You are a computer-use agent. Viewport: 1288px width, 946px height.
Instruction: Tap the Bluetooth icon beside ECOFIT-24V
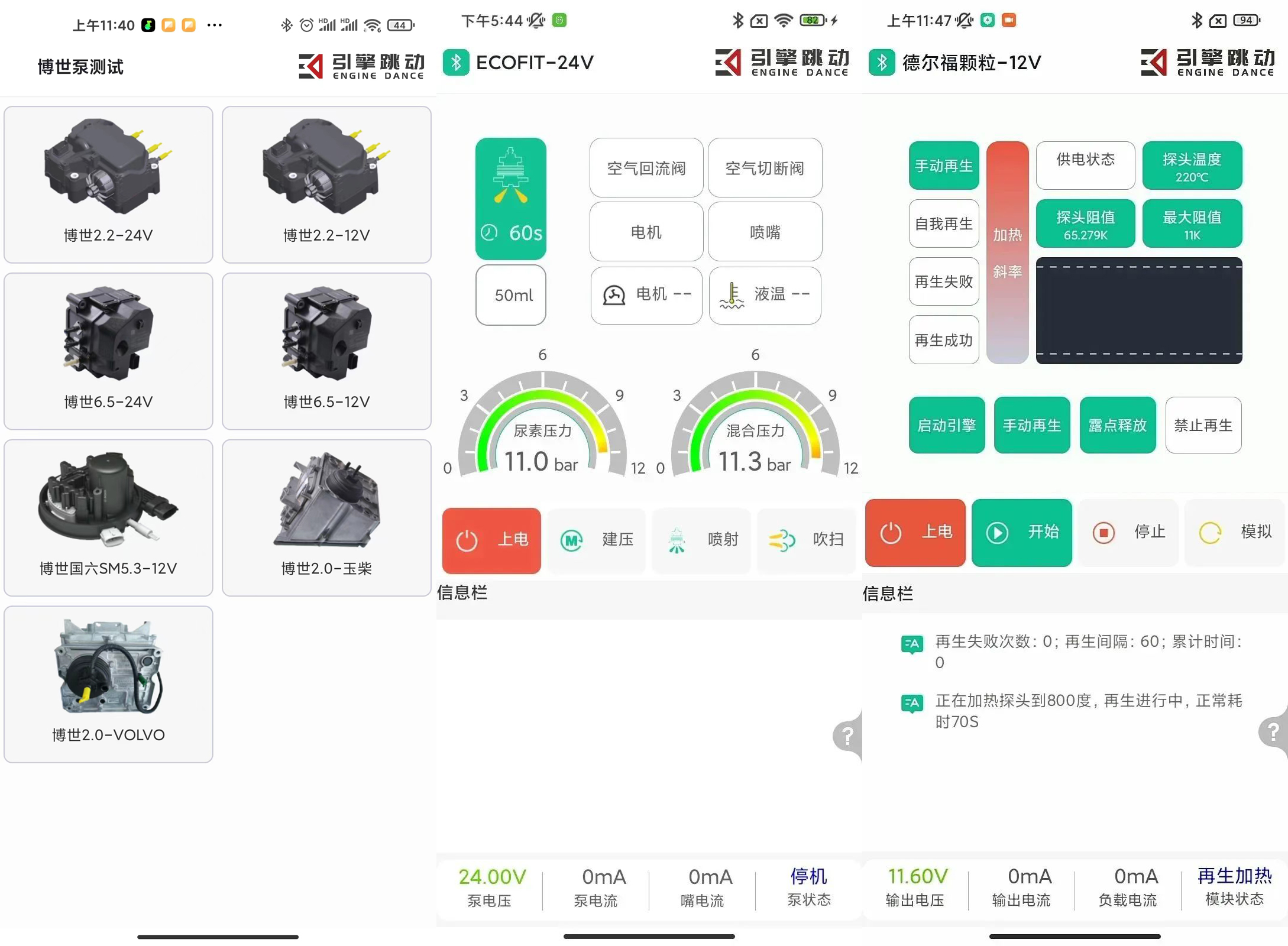[456, 62]
